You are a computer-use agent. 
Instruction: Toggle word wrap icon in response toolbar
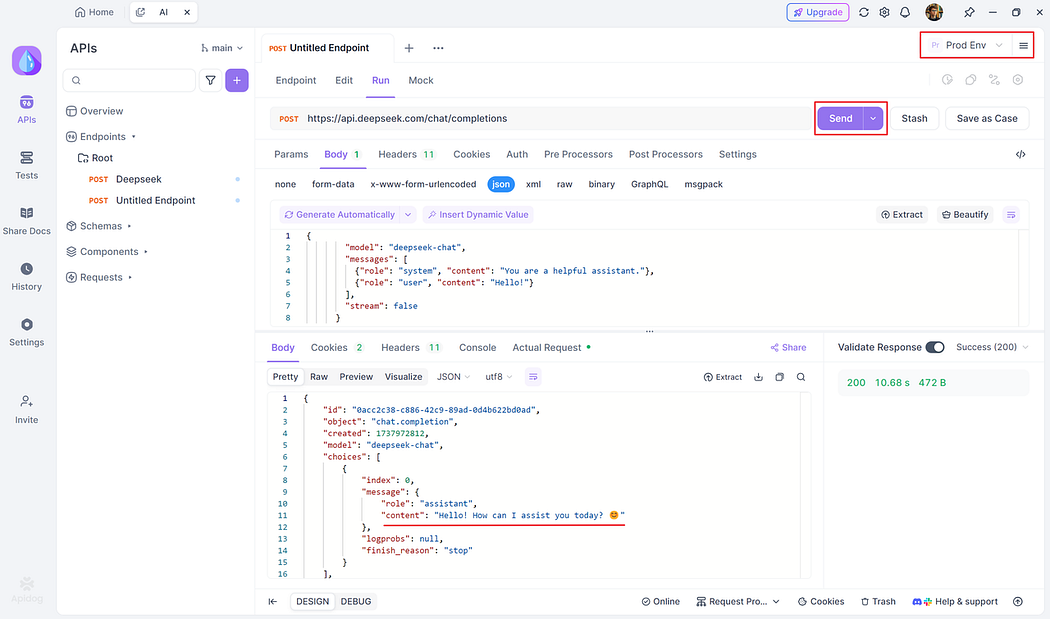click(x=533, y=376)
